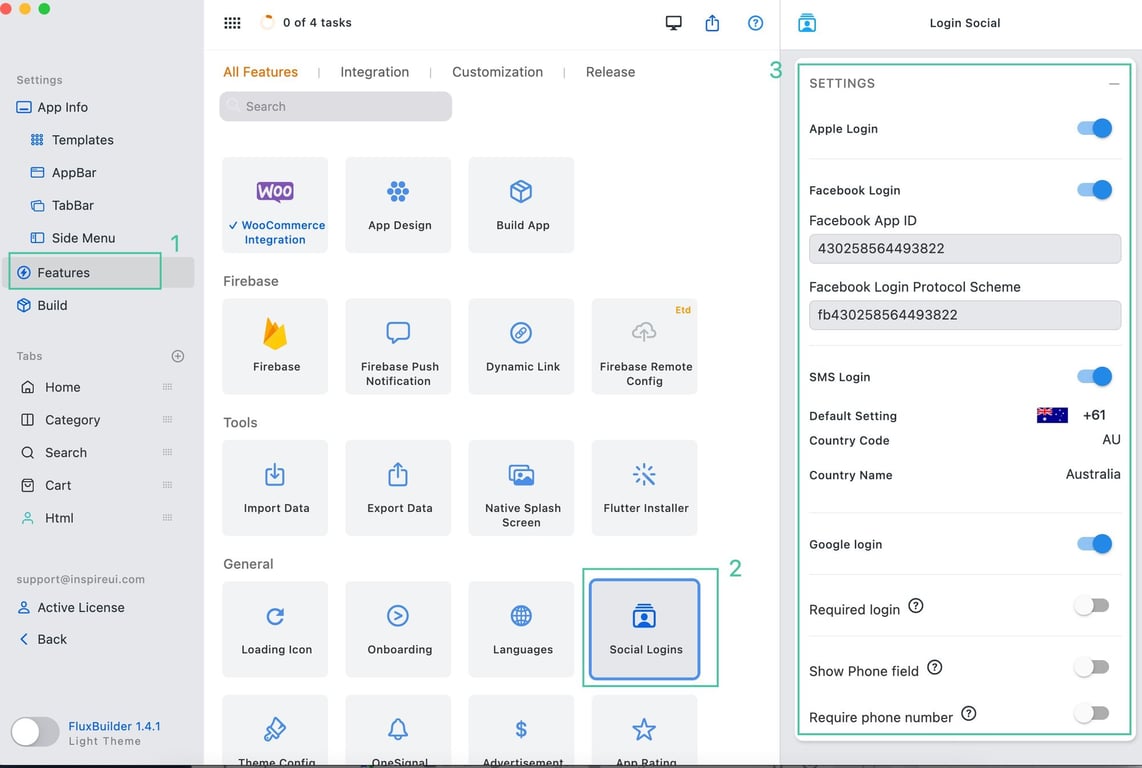The width and height of the screenshot is (1142, 768).
Task: Open the help question mark icon
Action: point(756,23)
